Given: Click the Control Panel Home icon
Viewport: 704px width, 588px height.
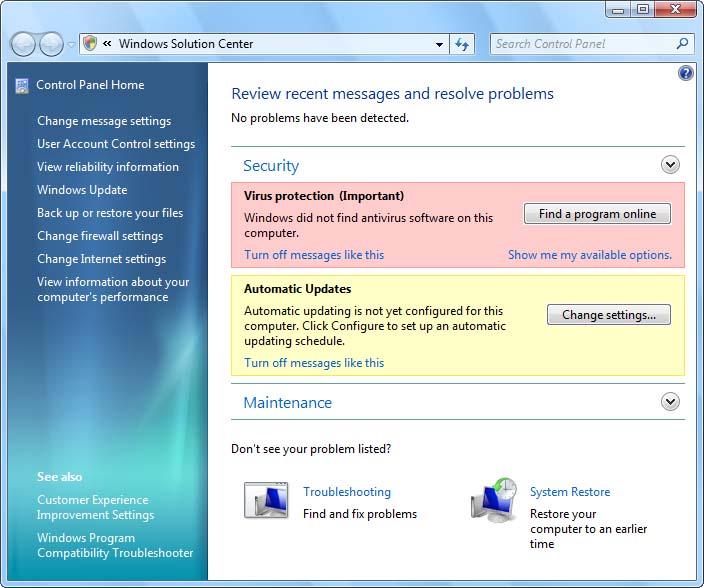Looking at the screenshot, I should tap(22, 86).
